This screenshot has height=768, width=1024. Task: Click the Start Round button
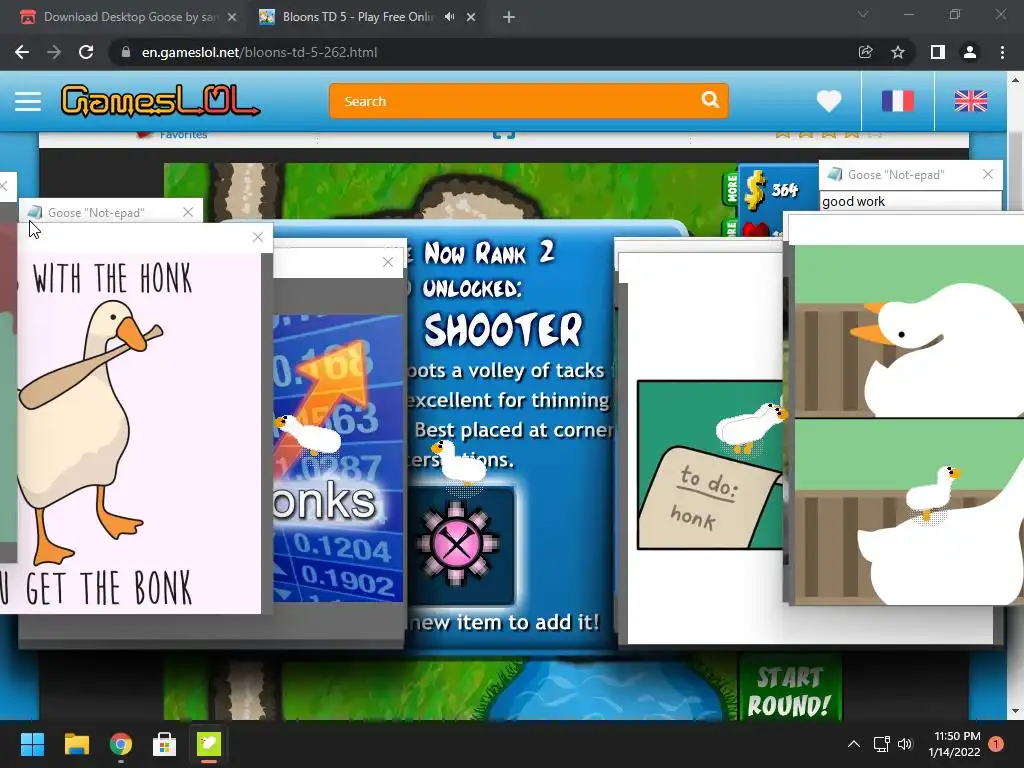[x=790, y=691]
